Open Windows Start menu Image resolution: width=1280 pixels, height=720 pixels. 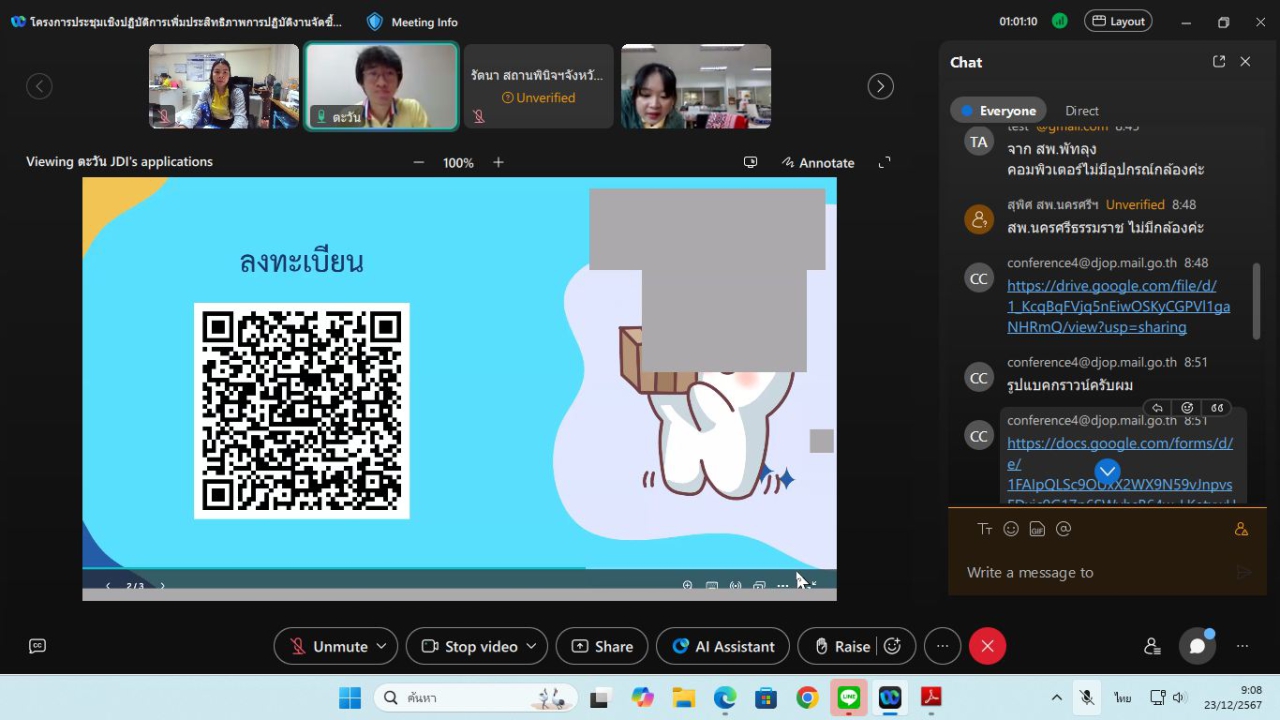pos(349,698)
